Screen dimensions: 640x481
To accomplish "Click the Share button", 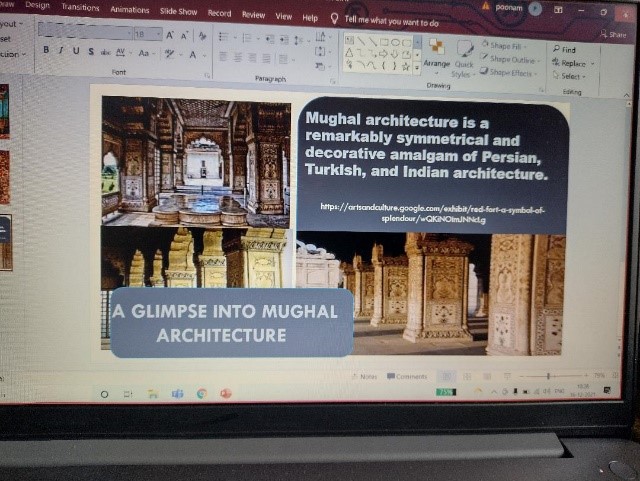I will (613, 35).
